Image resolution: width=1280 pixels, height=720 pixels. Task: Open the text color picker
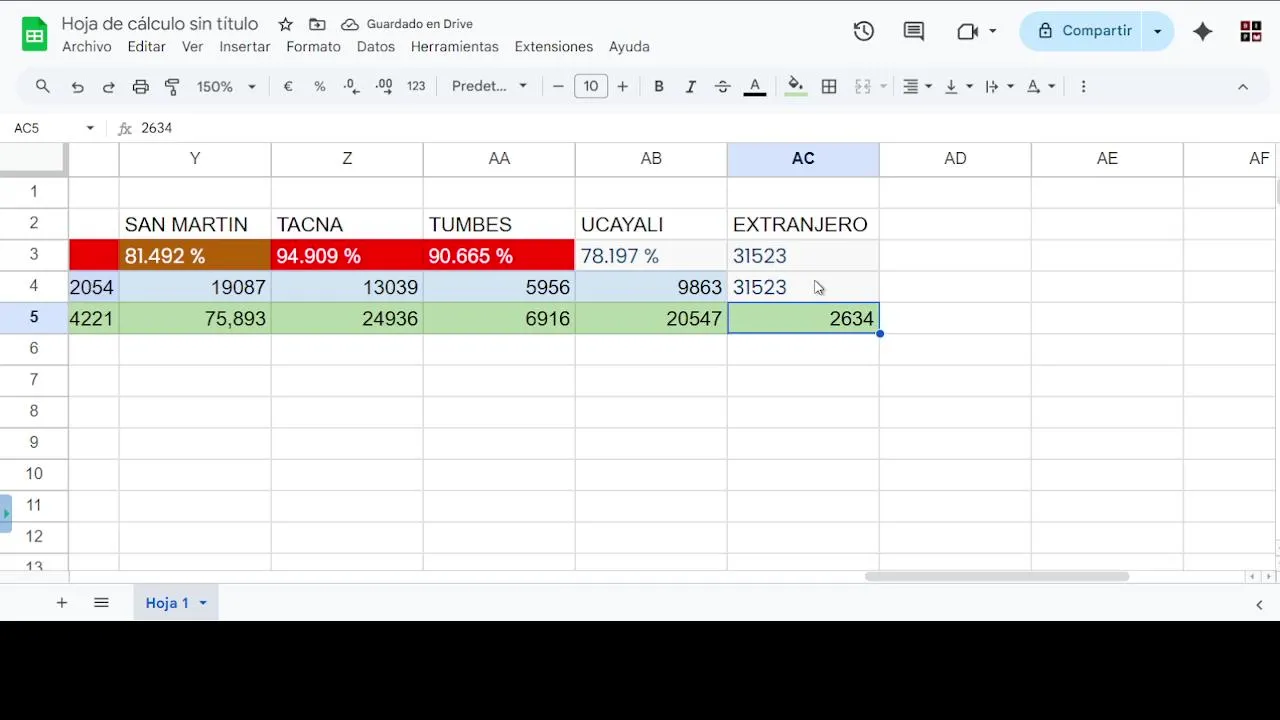coord(755,87)
